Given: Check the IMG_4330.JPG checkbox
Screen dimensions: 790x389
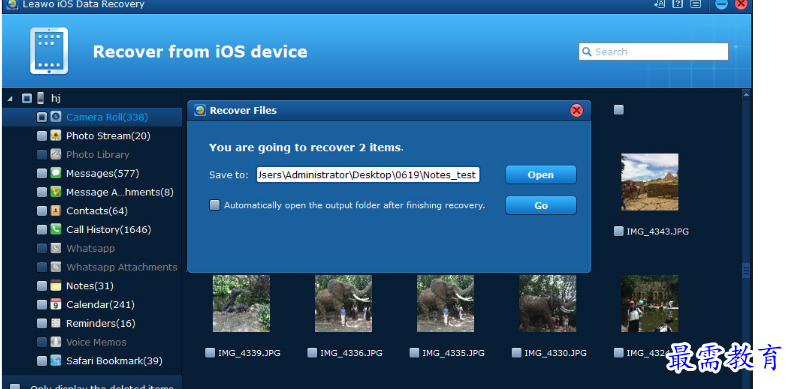Looking at the screenshot, I should pos(516,353).
